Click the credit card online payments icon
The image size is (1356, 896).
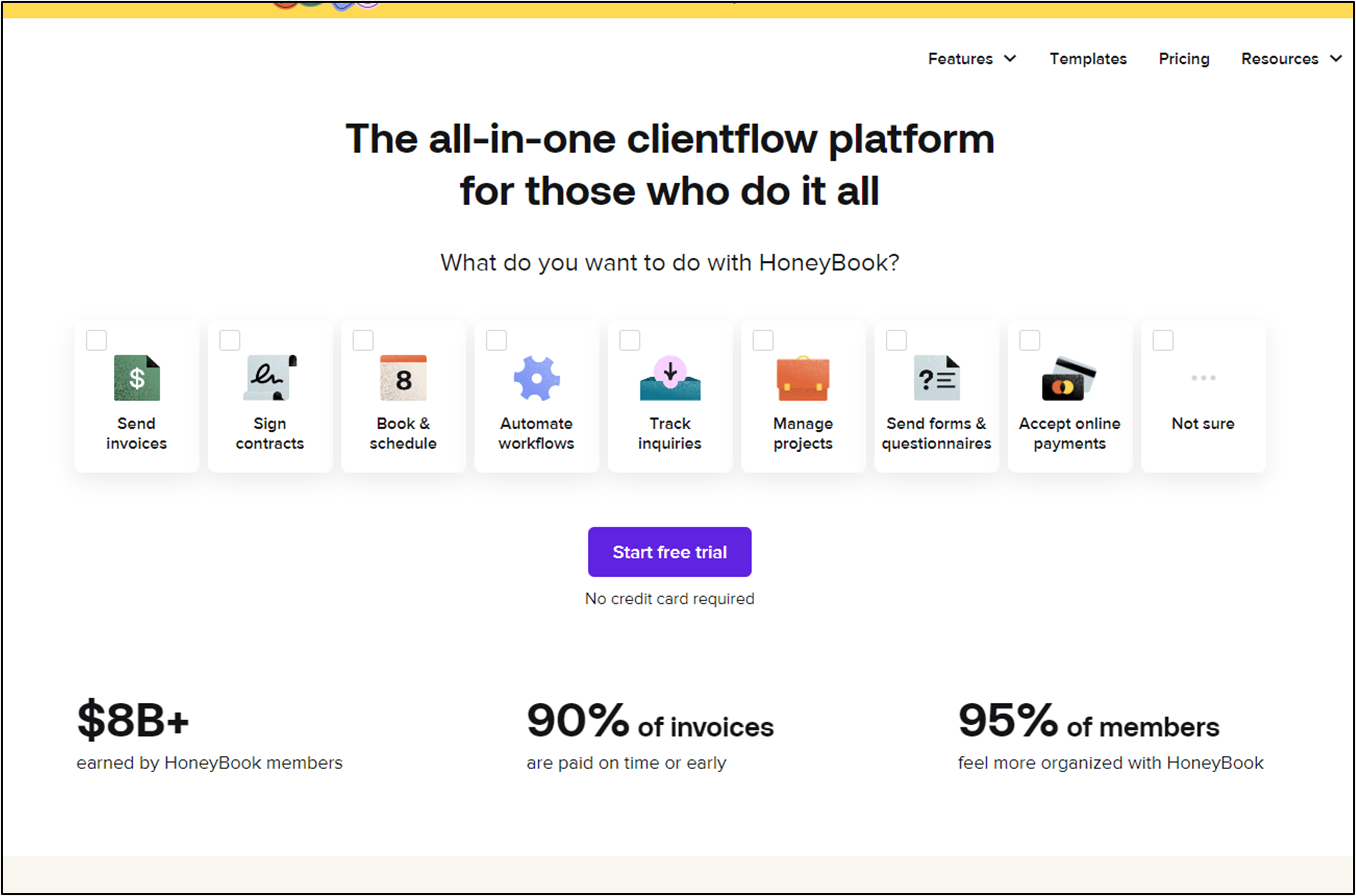(1069, 378)
